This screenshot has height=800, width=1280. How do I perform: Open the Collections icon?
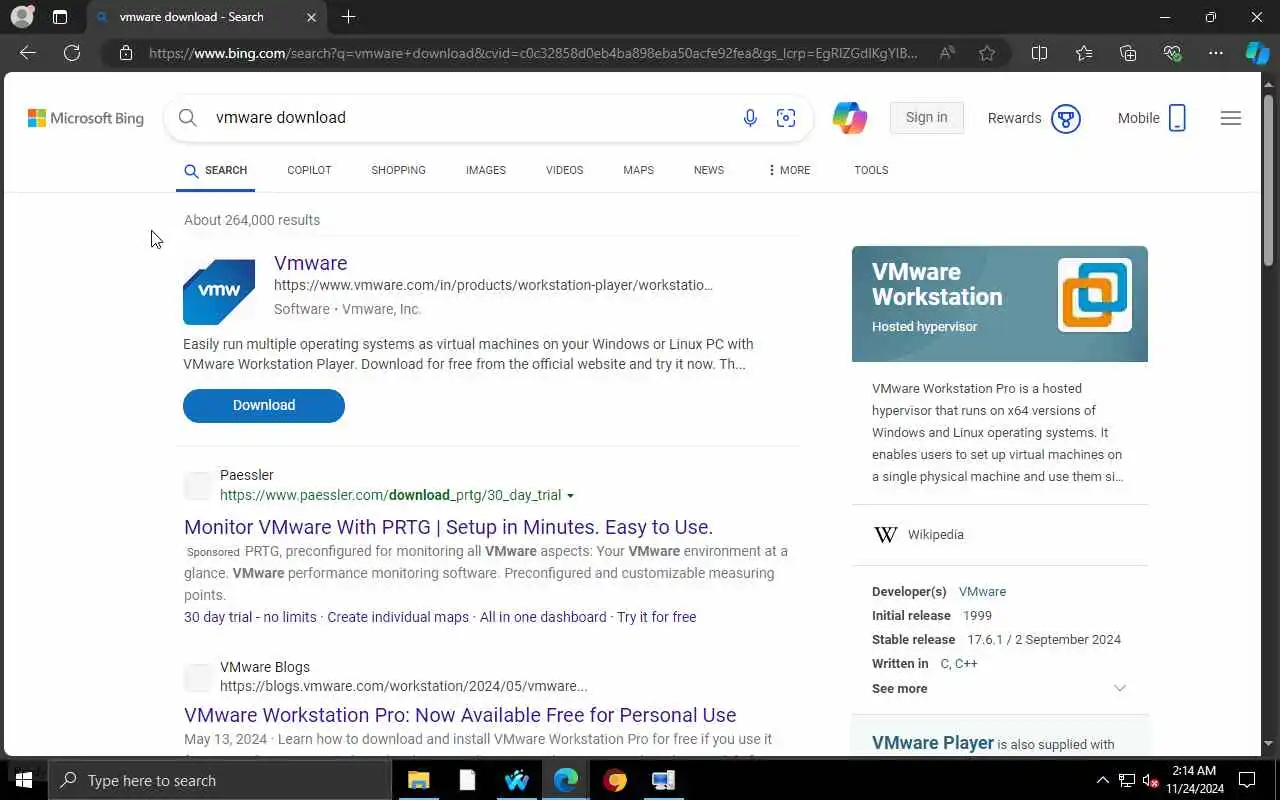click(x=1128, y=53)
